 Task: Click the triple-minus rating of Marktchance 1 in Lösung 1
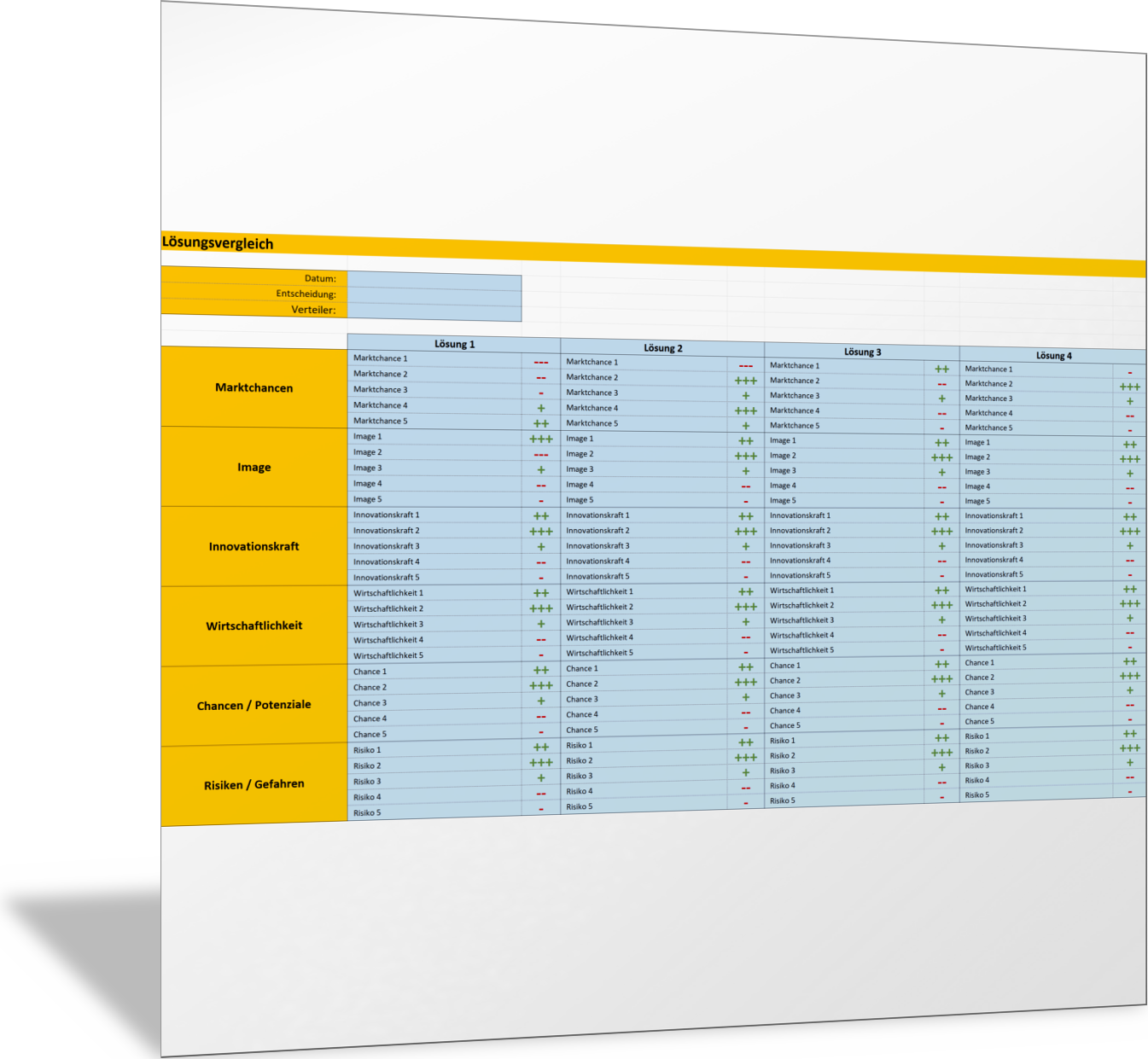point(540,363)
